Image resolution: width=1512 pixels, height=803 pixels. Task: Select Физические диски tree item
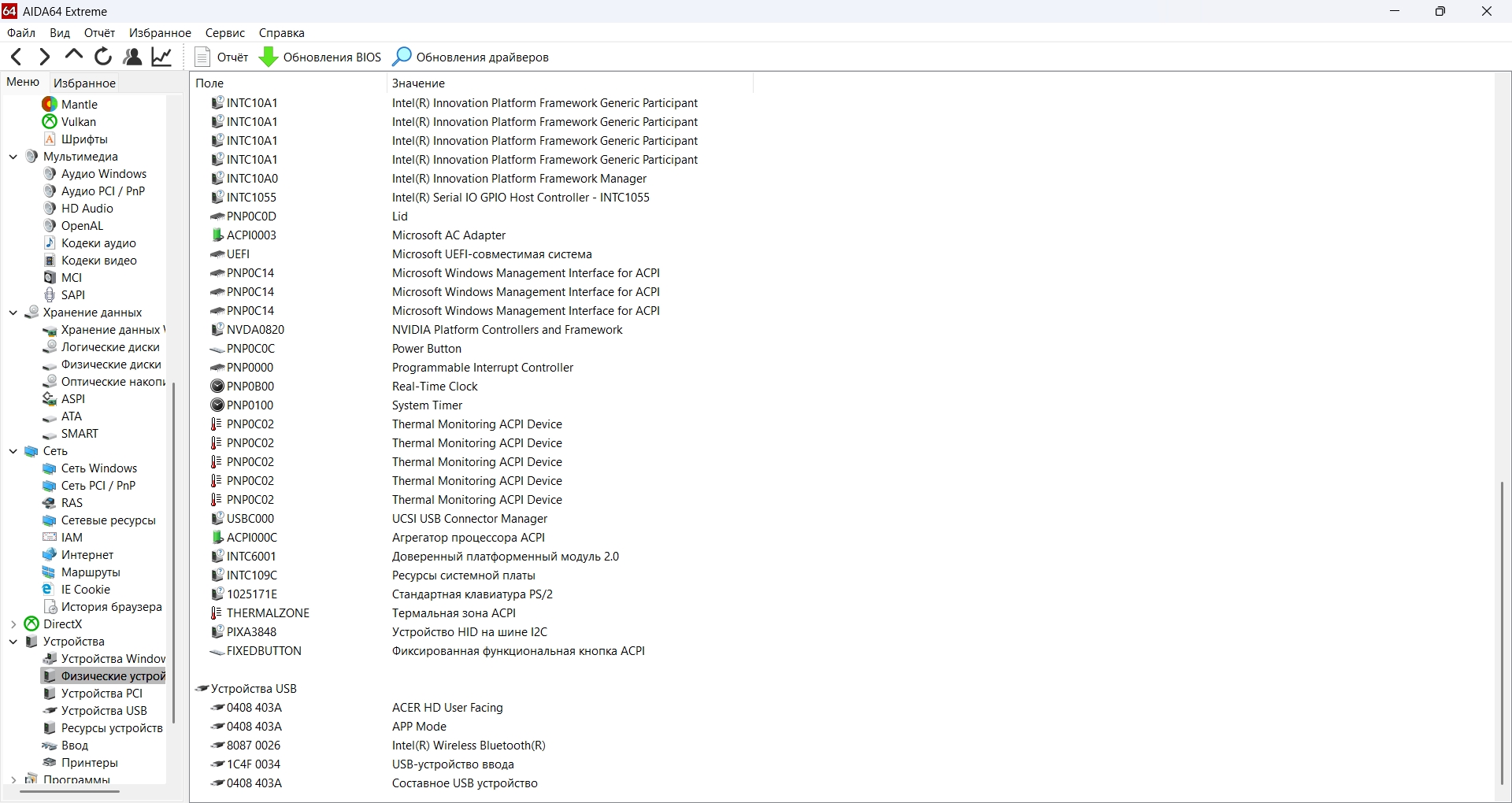pos(111,364)
